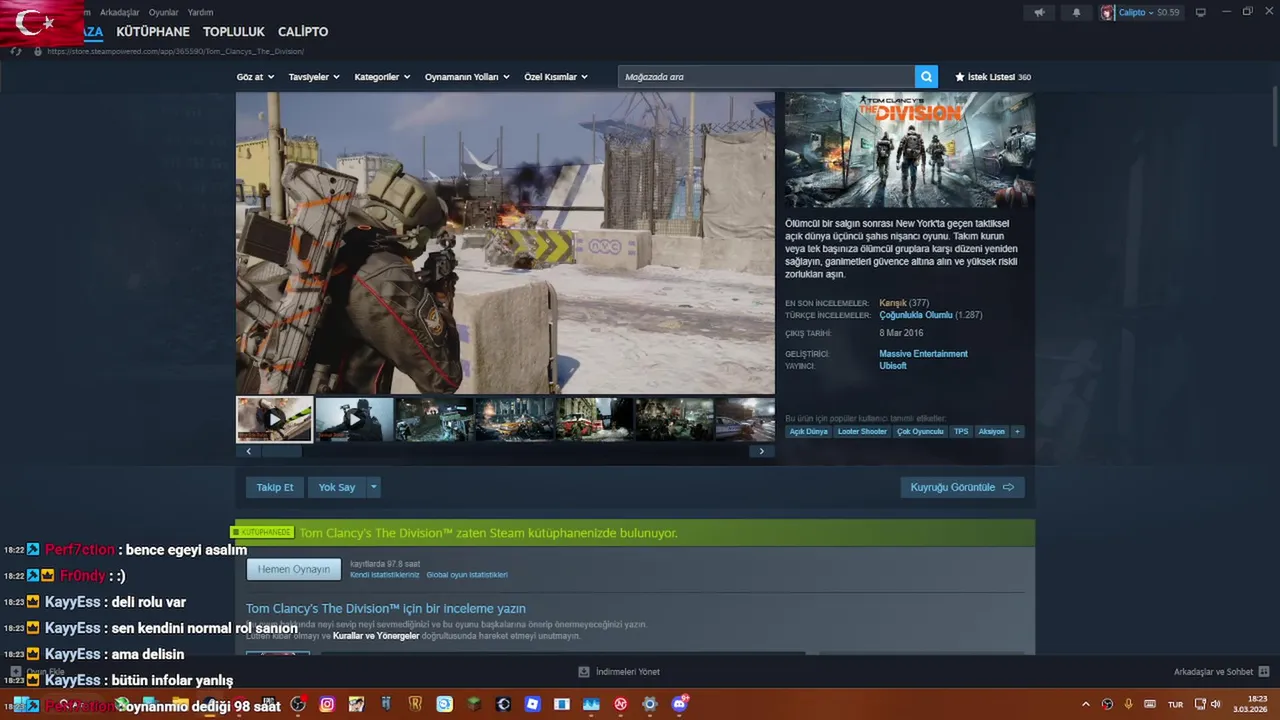Screen dimensions: 1280x720
Task: Click the plus to add a tag
Action: click(x=1017, y=432)
